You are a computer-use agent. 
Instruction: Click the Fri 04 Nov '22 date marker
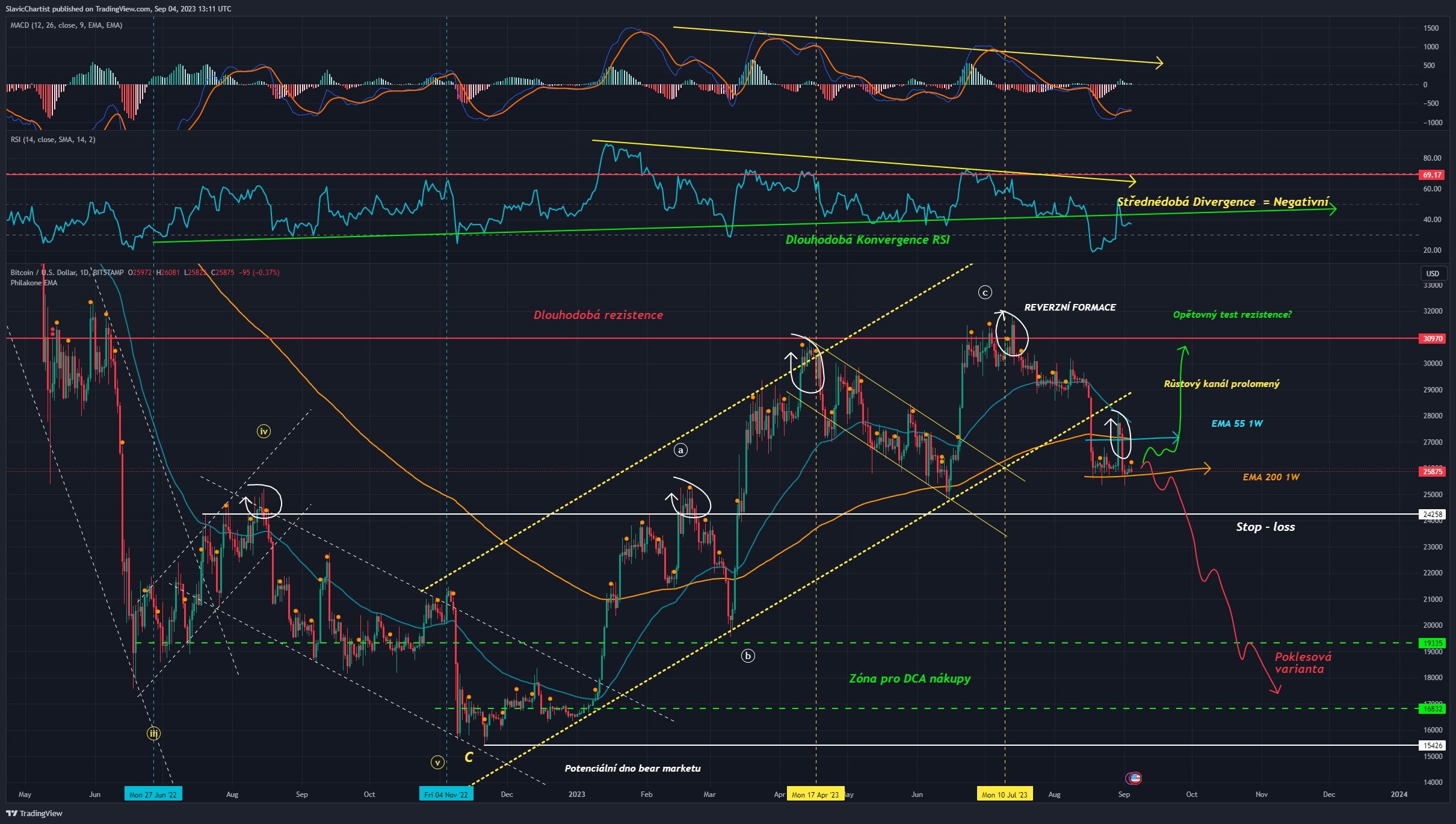pos(446,794)
